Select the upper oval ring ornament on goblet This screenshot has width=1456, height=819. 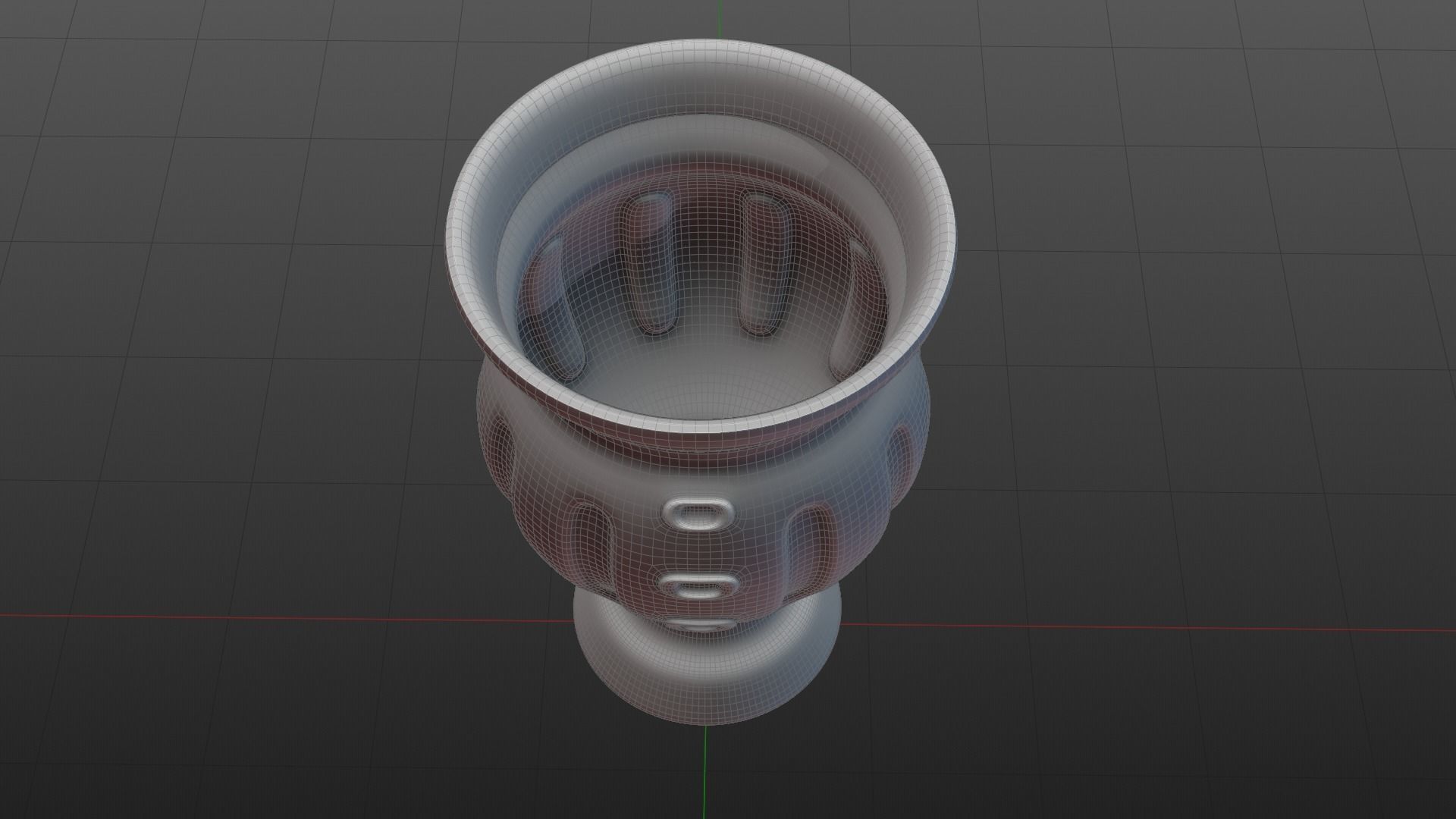(x=697, y=515)
